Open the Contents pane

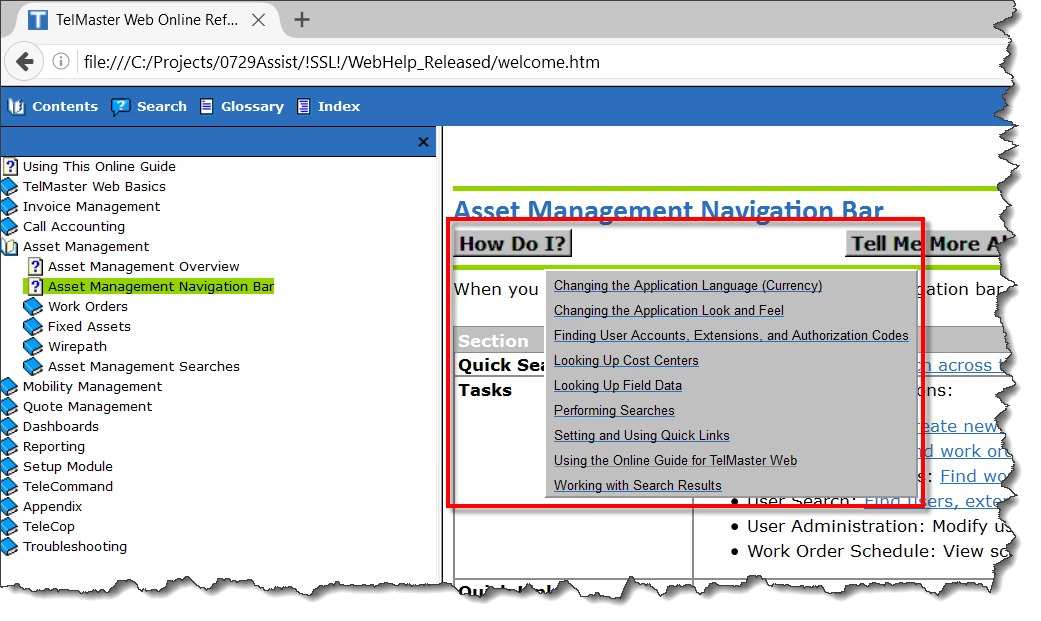[65, 106]
